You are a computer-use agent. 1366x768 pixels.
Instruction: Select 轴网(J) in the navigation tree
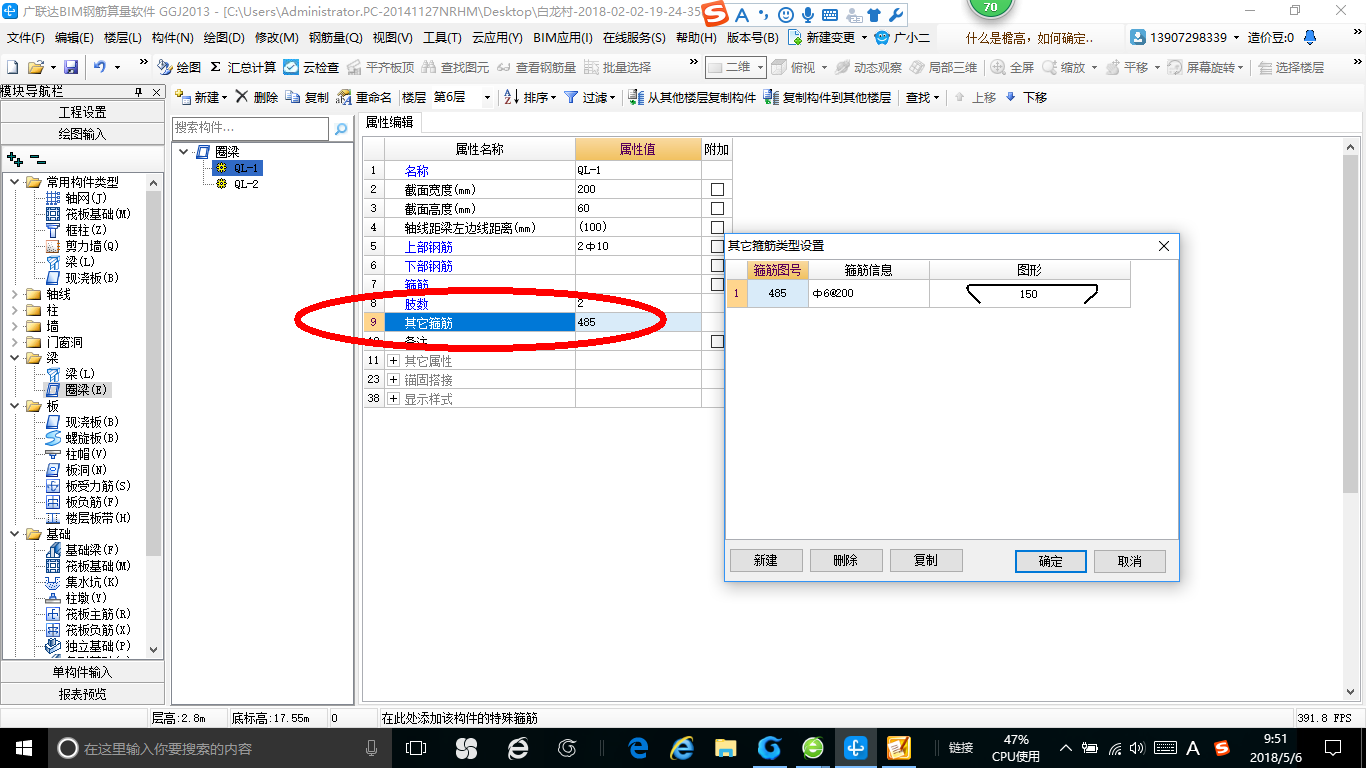(84, 198)
